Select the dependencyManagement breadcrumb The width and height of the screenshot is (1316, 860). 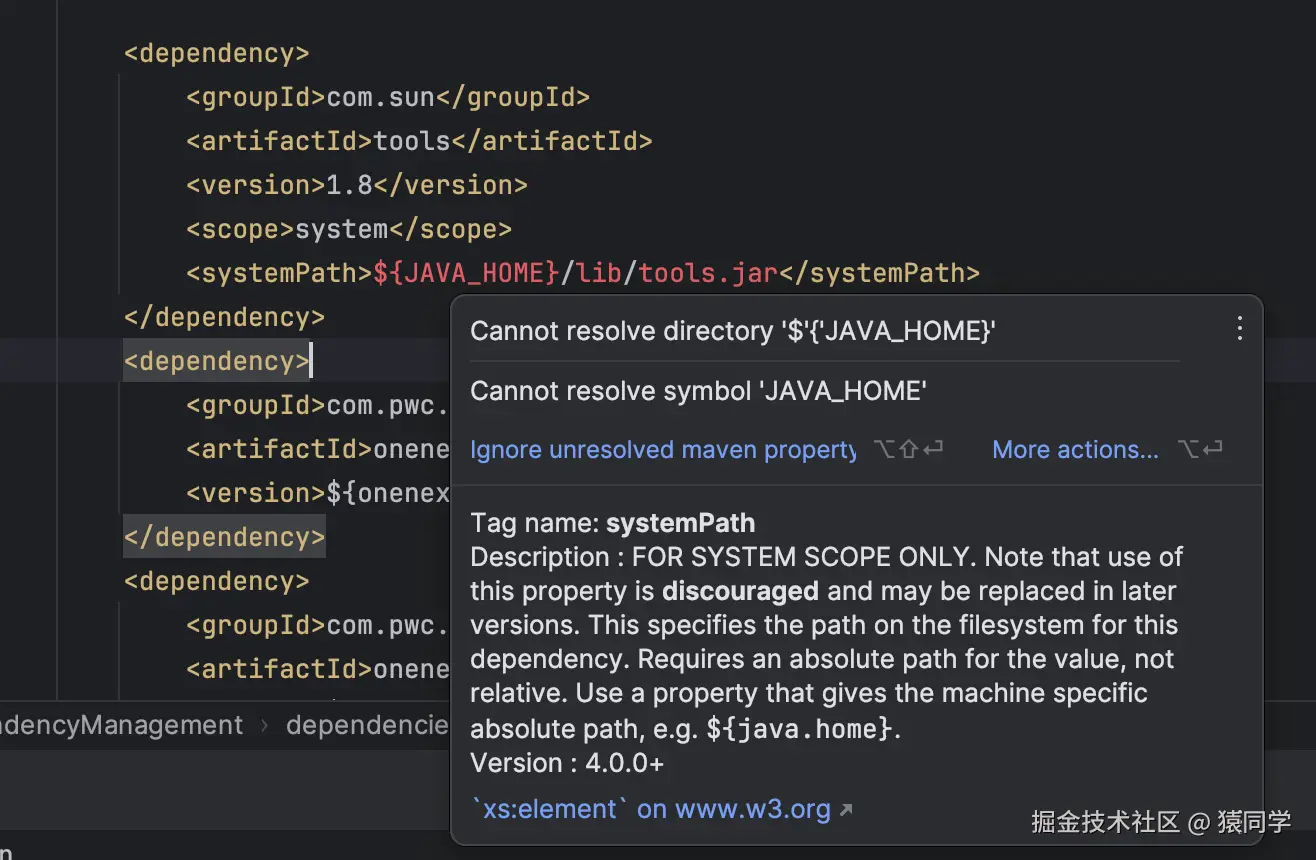(121, 725)
